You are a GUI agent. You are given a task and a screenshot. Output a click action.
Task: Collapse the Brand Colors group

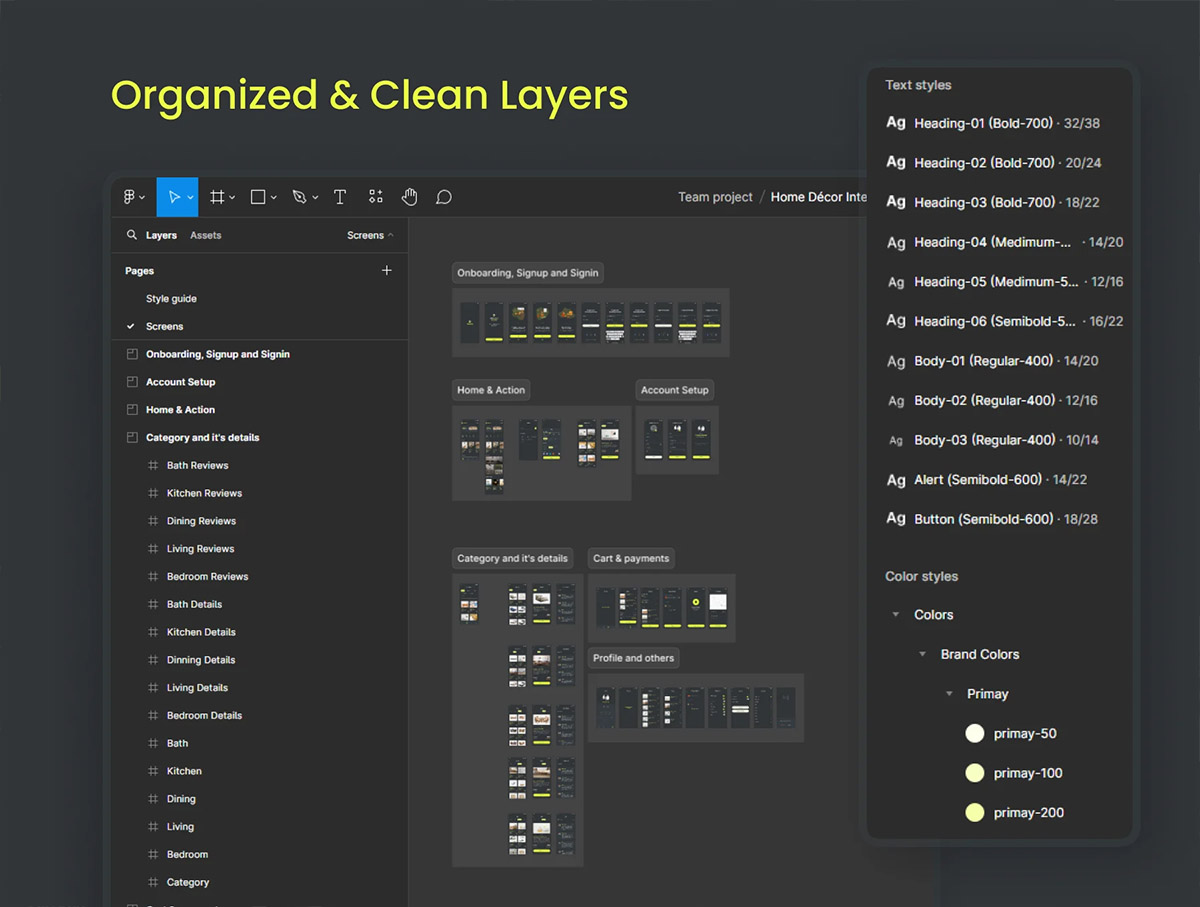pyautogui.click(x=922, y=654)
